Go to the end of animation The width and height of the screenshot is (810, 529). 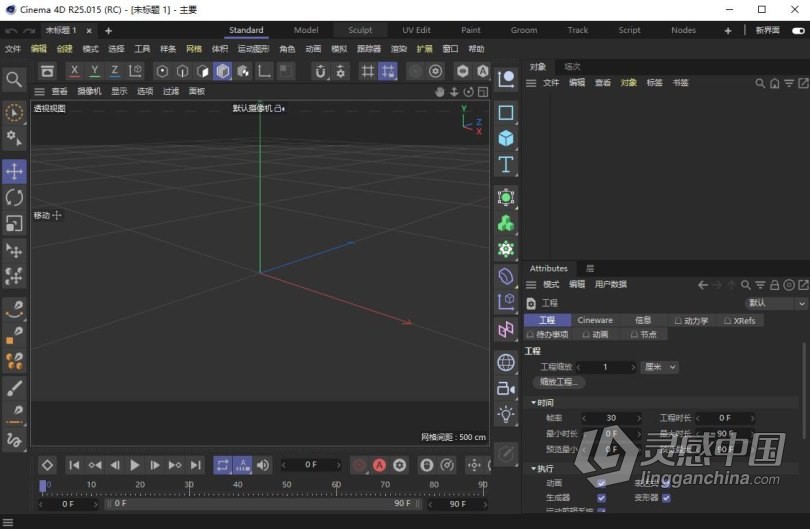[x=195, y=465]
